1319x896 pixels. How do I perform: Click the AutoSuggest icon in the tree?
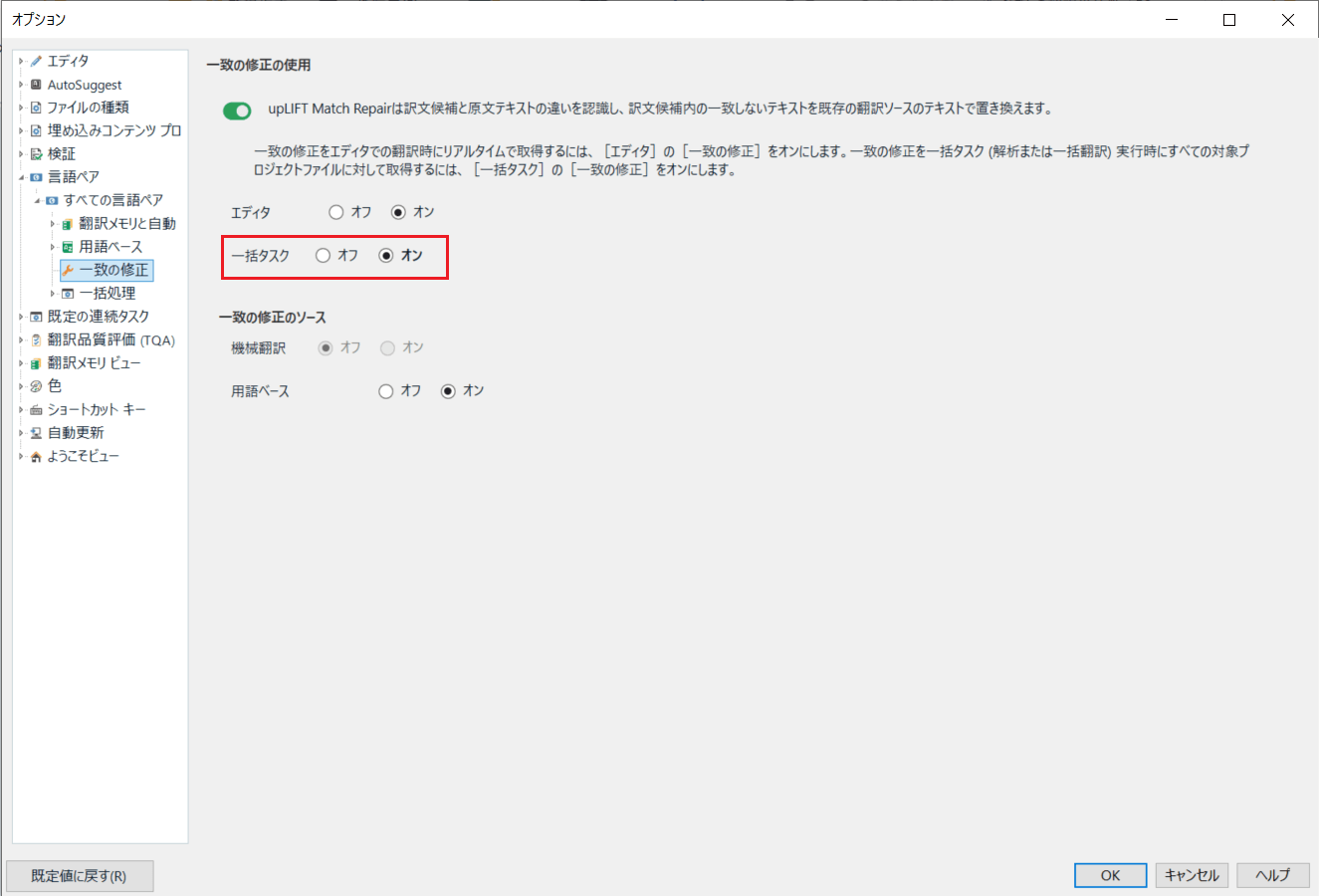pyautogui.click(x=36, y=85)
